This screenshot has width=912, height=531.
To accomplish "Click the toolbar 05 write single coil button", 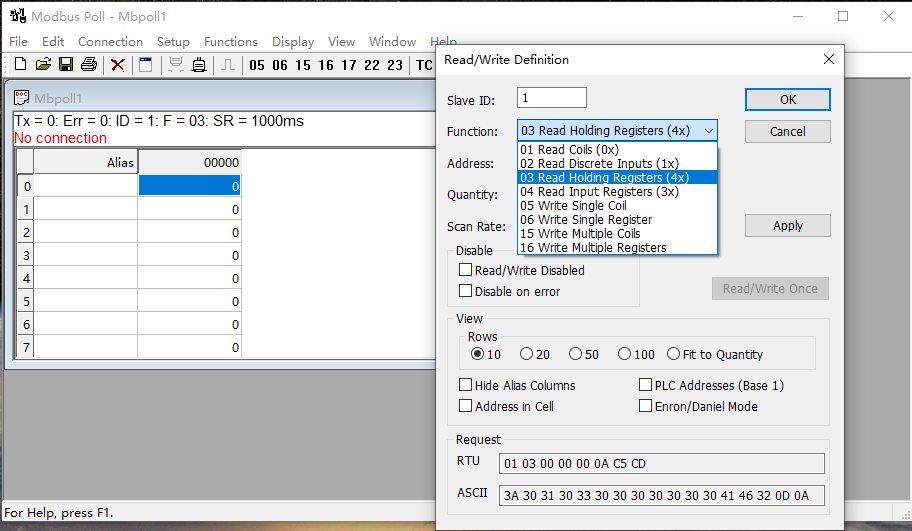I will coord(257,65).
